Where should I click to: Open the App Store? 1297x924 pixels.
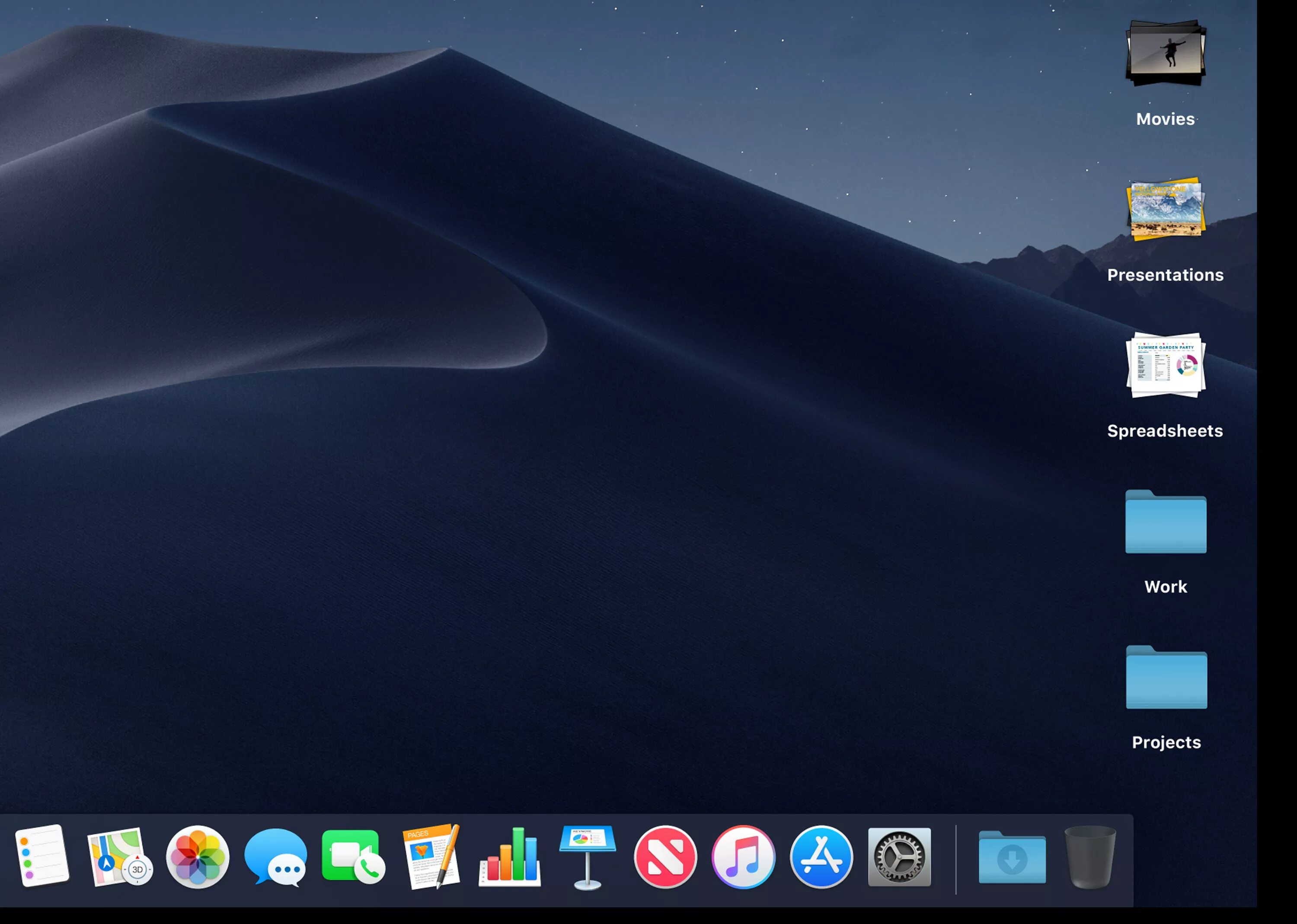tap(821, 857)
